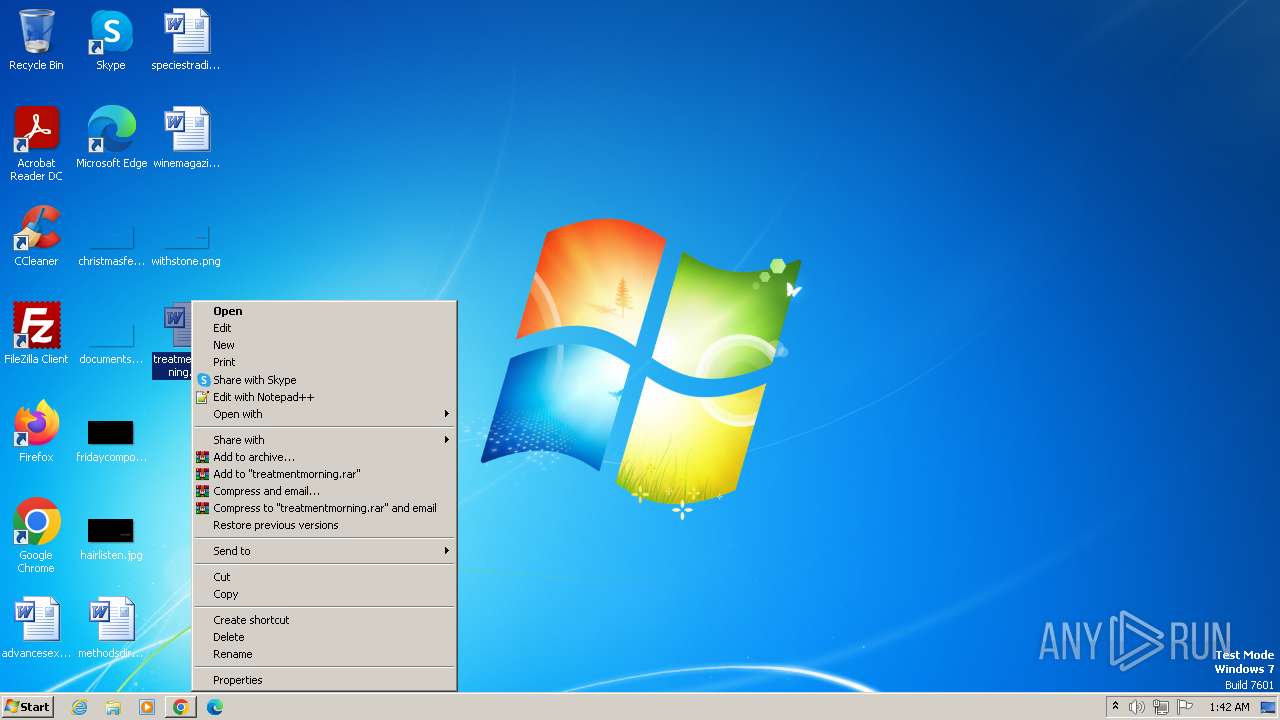
Task: Select the Firefox desktop shortcut
Action: [x=36, y=432]
